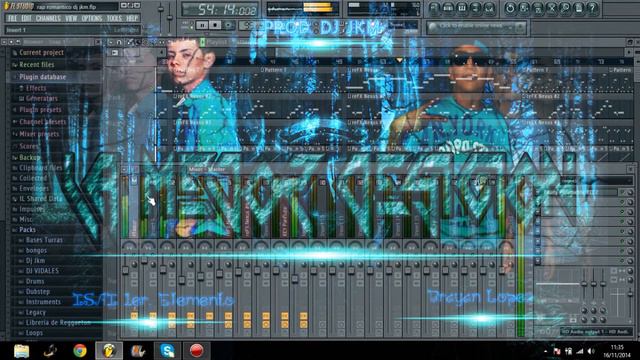
Task: Expand the Channel presets folder
Action: [42, 122]
